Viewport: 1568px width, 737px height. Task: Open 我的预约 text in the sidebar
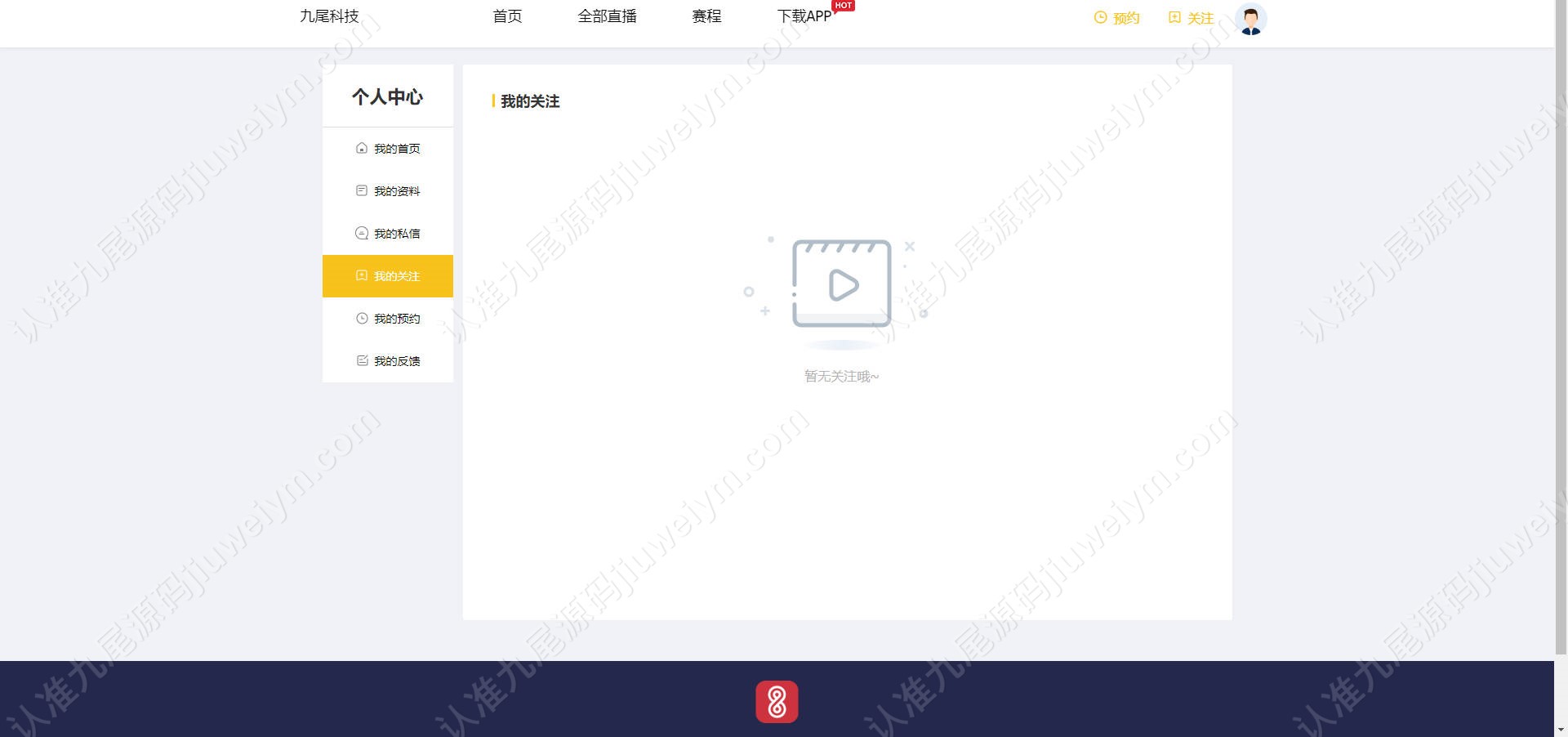[397, 319]
